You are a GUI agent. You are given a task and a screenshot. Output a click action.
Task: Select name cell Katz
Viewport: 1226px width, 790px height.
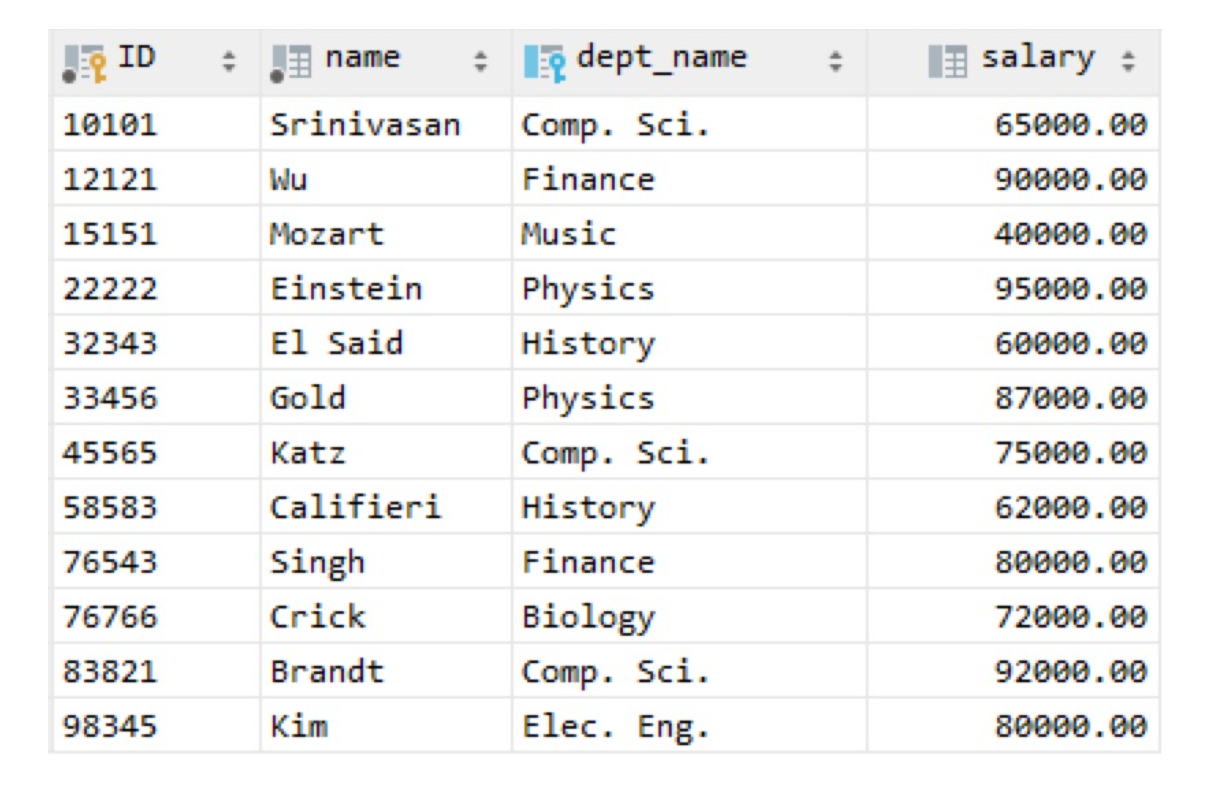pyautogui.click(x=386, y=452)
